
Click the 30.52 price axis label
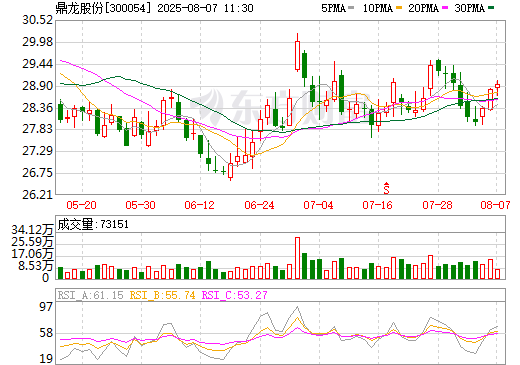[x=37, y=20]
